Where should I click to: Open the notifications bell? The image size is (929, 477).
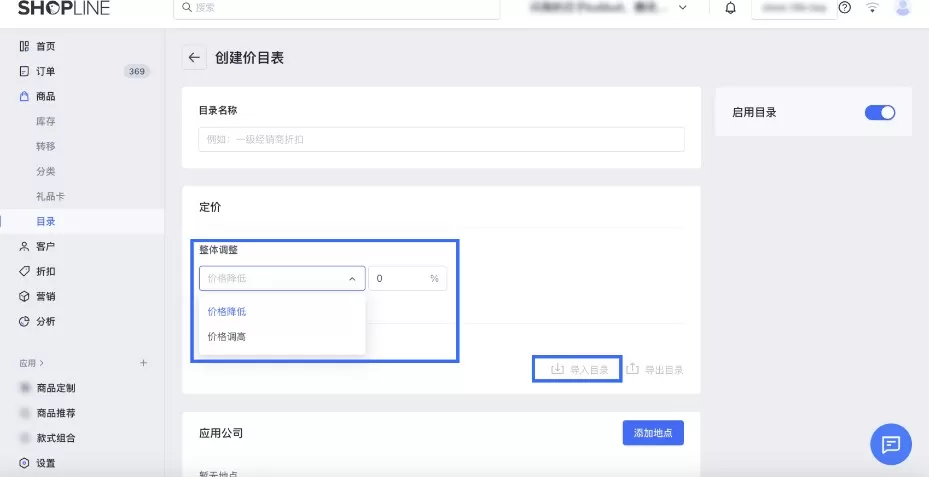point(731,8)
